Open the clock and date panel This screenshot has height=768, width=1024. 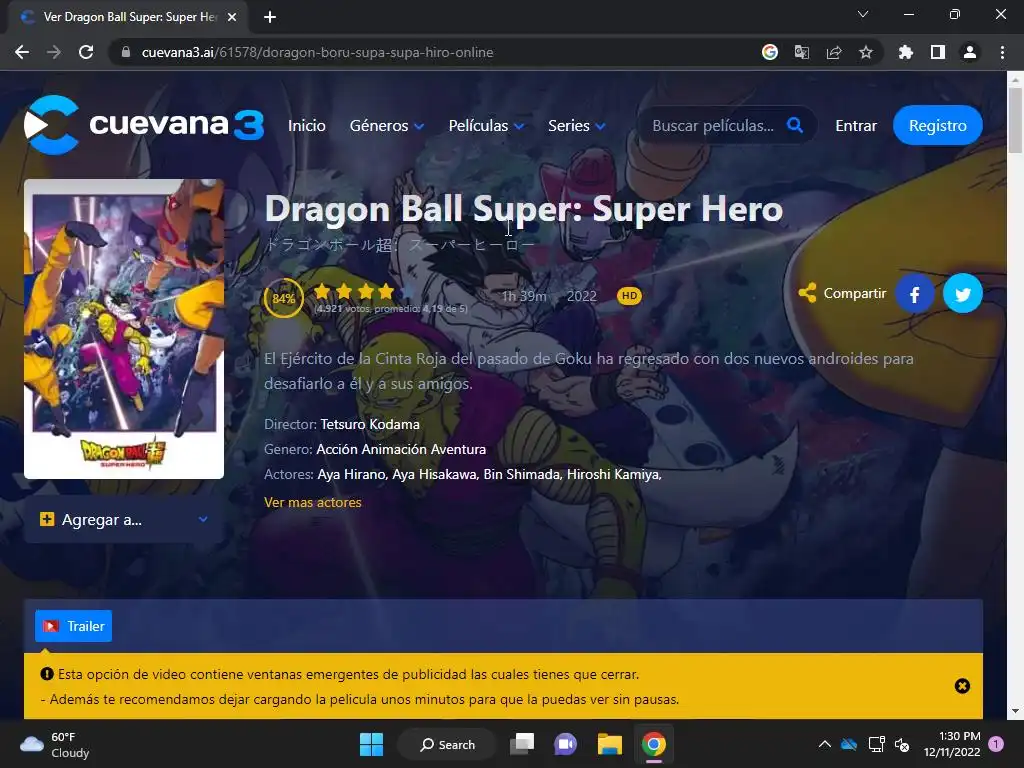952,744
